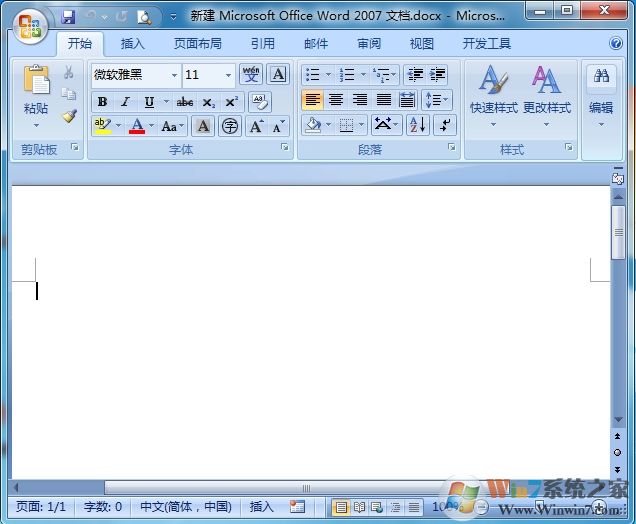Viewport: 636px width, 524px height.
Task: Switch to the 引用 tab
Action: (x=263, y=43)
